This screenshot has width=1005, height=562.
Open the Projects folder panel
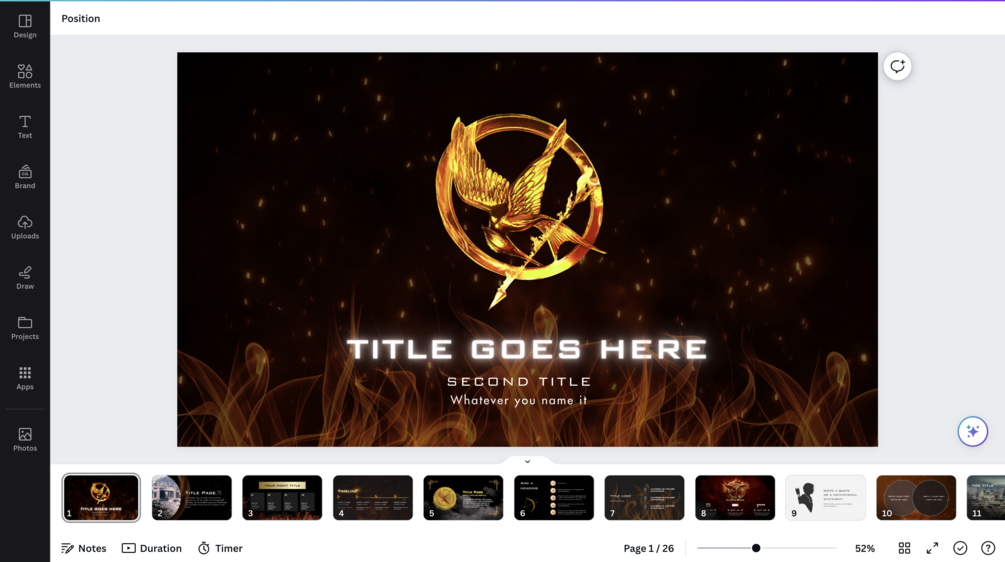[25, 328]
